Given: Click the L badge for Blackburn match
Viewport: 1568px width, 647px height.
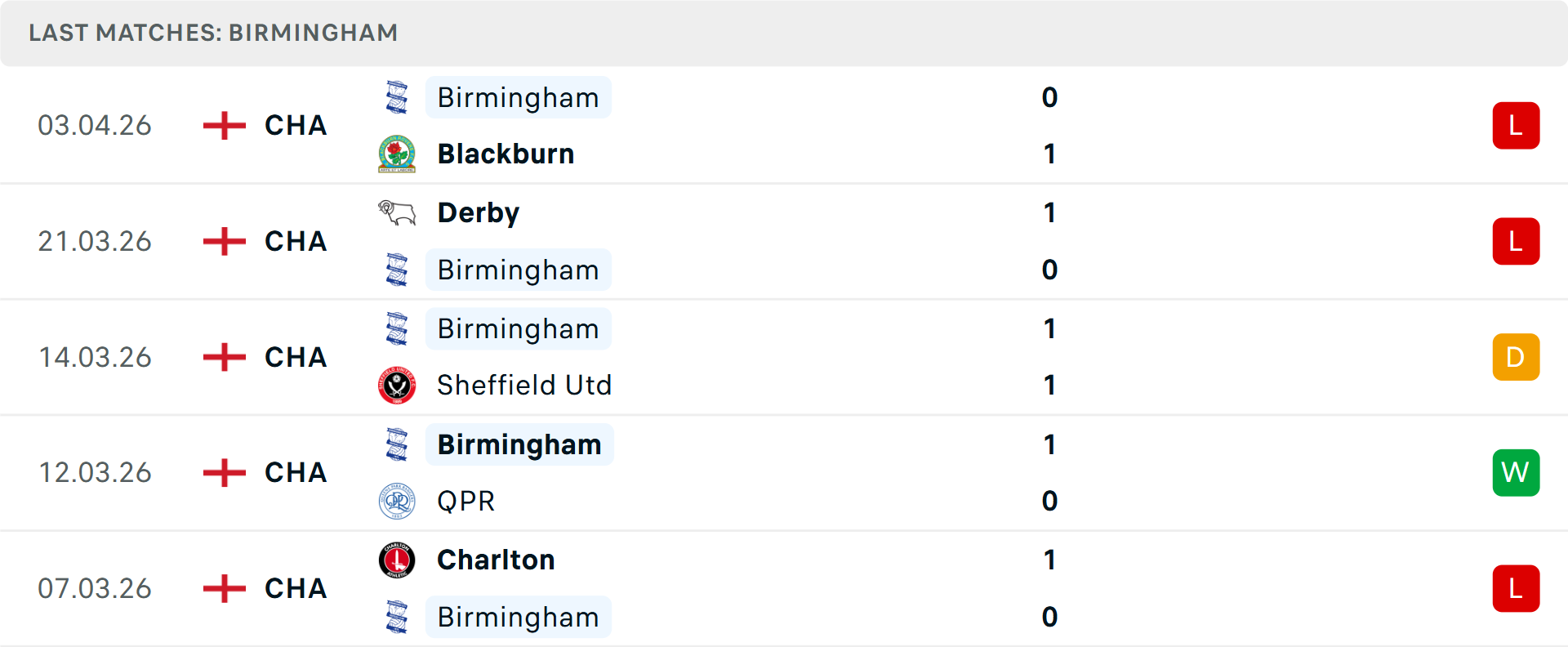Looking at the screenshot, I should click(1516, 125).
